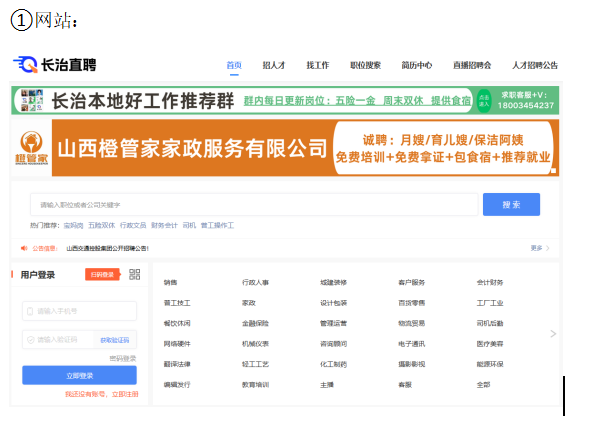Select the 客户服务 job category
The image size is (597, 423).
[412, 283]
